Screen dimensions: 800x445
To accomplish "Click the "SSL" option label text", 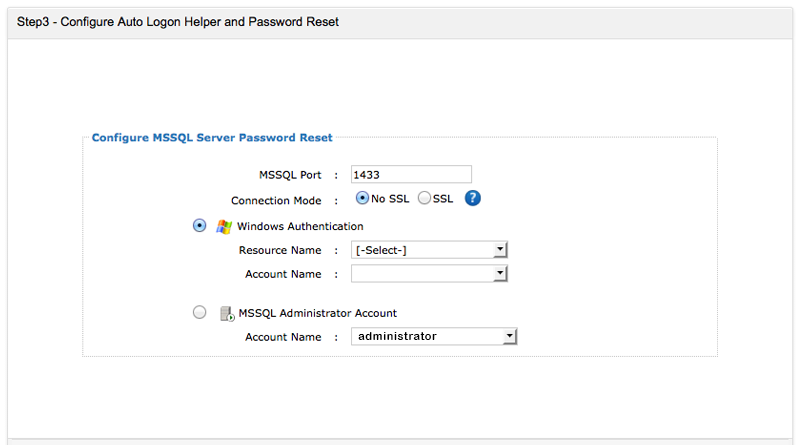I will (x=443, y=198).
